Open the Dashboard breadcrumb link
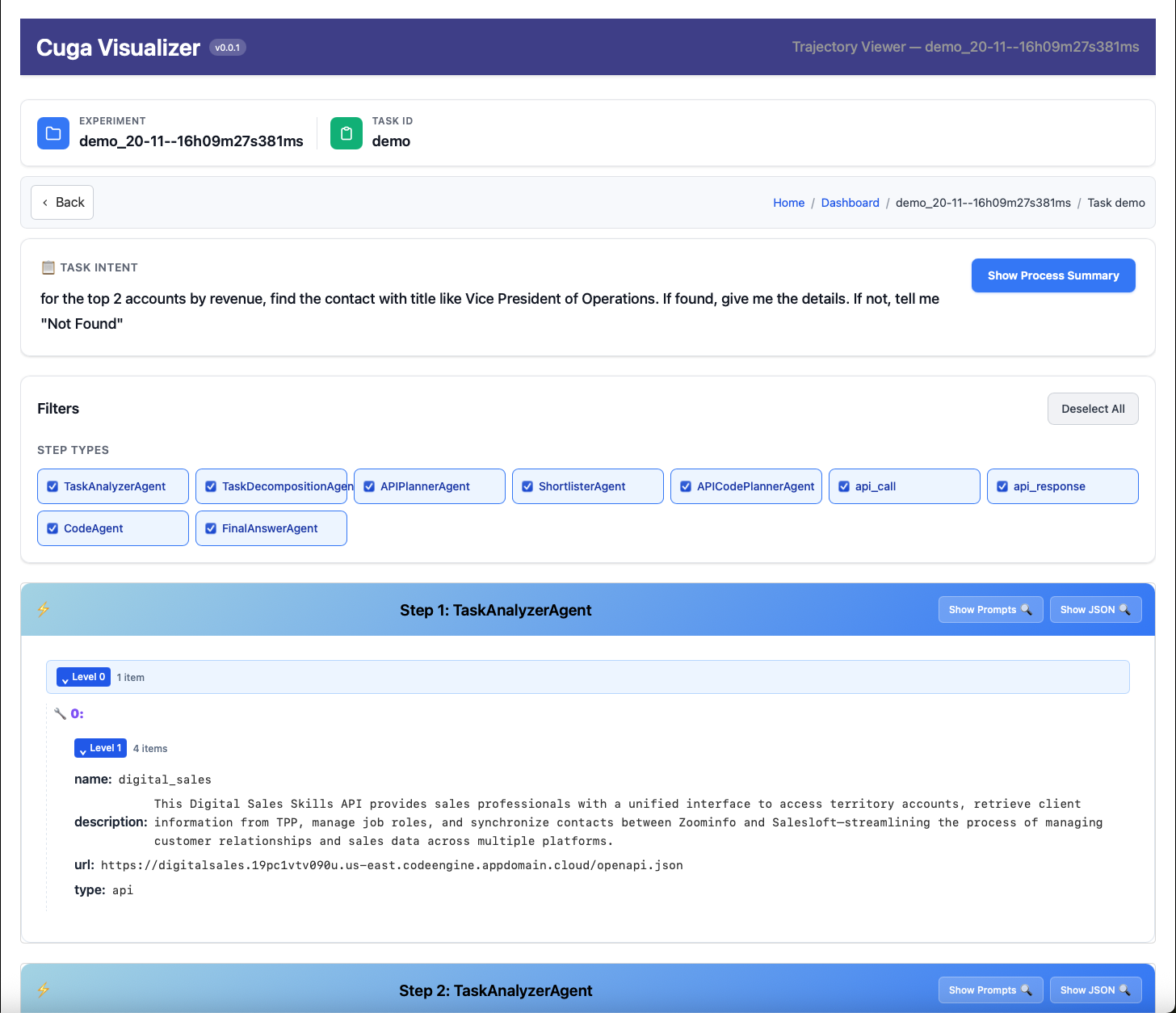This screenshot has height=1013, width=1176. click(850, 203)
